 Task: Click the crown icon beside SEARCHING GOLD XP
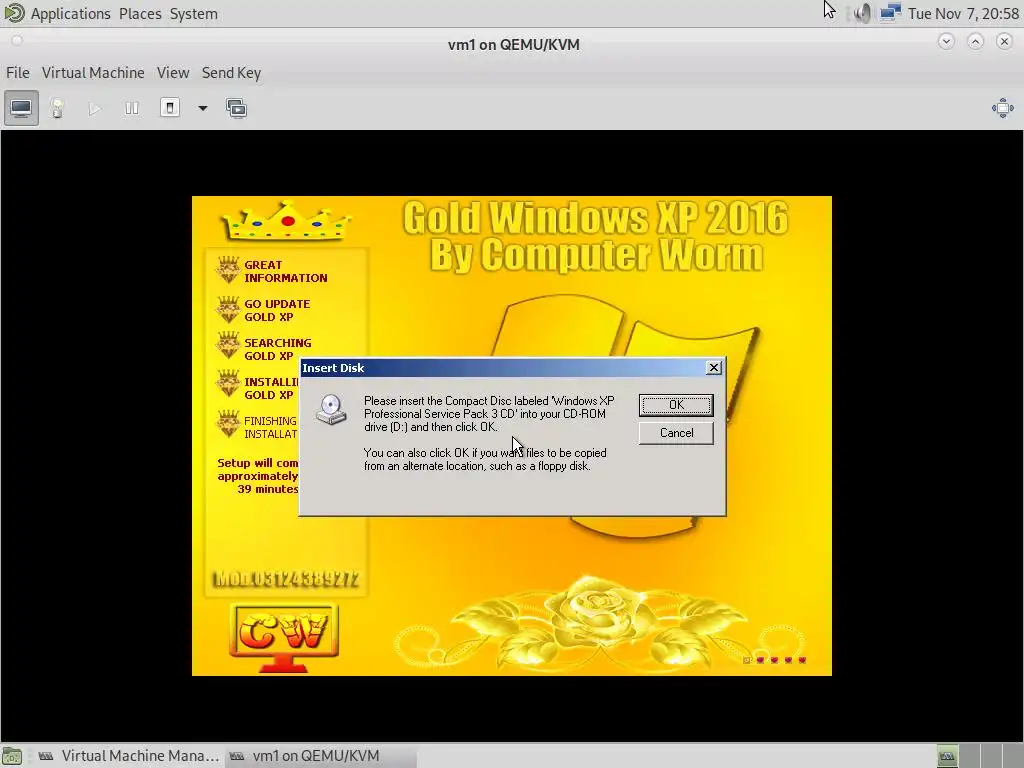229,345
